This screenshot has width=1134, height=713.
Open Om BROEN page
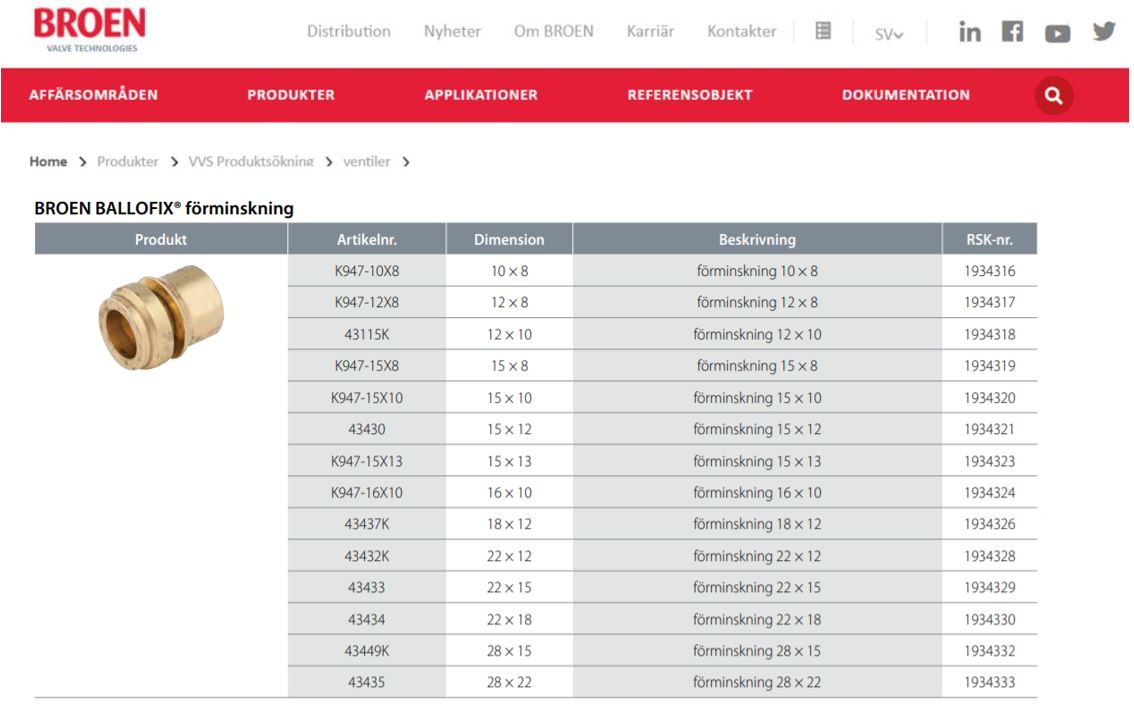(x=553, y=31)
